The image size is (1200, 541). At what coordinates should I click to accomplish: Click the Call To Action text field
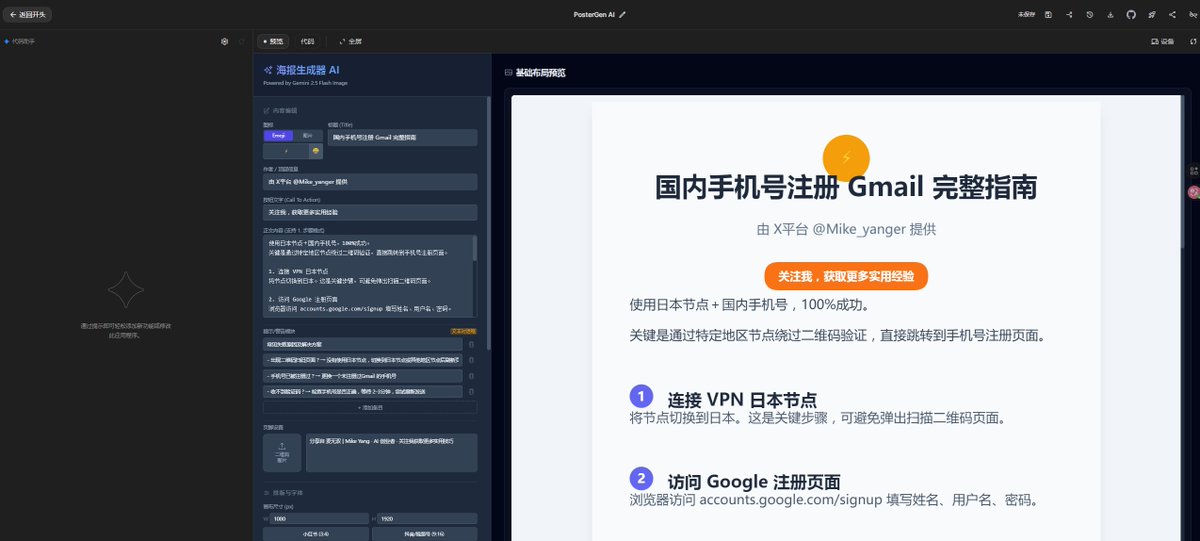point(370,212)
